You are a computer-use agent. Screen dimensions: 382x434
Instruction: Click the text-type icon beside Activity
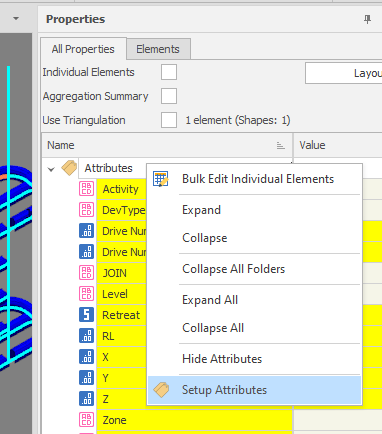pyautogui.click(x=86, y=189)
